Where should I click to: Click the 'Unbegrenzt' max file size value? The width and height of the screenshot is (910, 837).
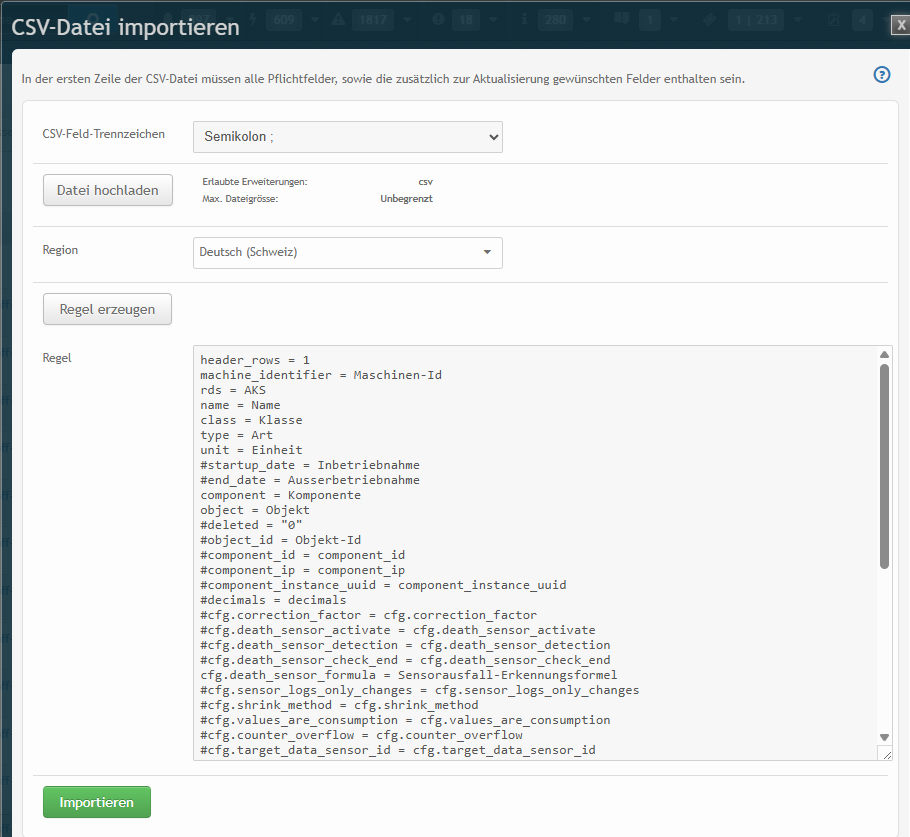pyautogui.click(x=406, y=199)
